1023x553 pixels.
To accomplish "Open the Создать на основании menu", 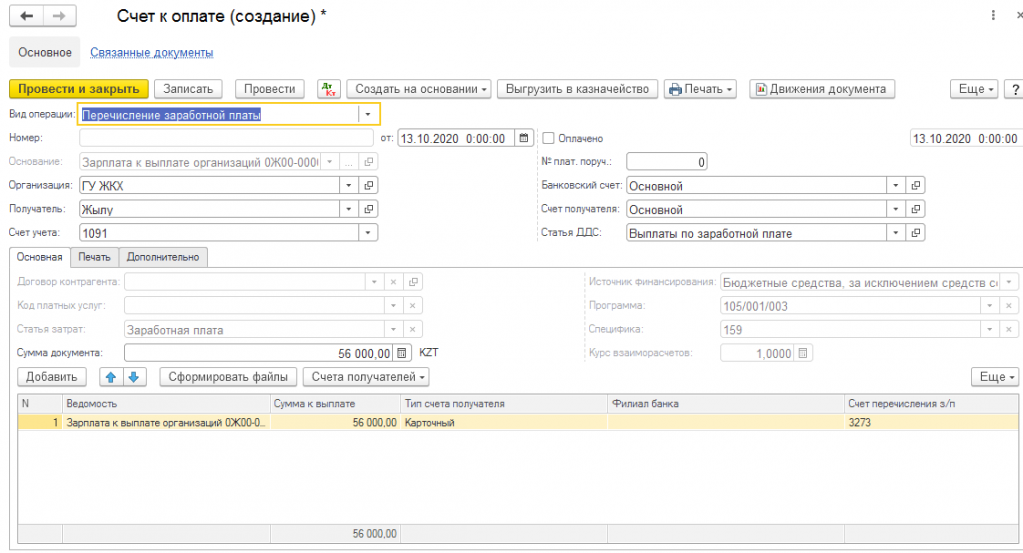I will point(421,89).
